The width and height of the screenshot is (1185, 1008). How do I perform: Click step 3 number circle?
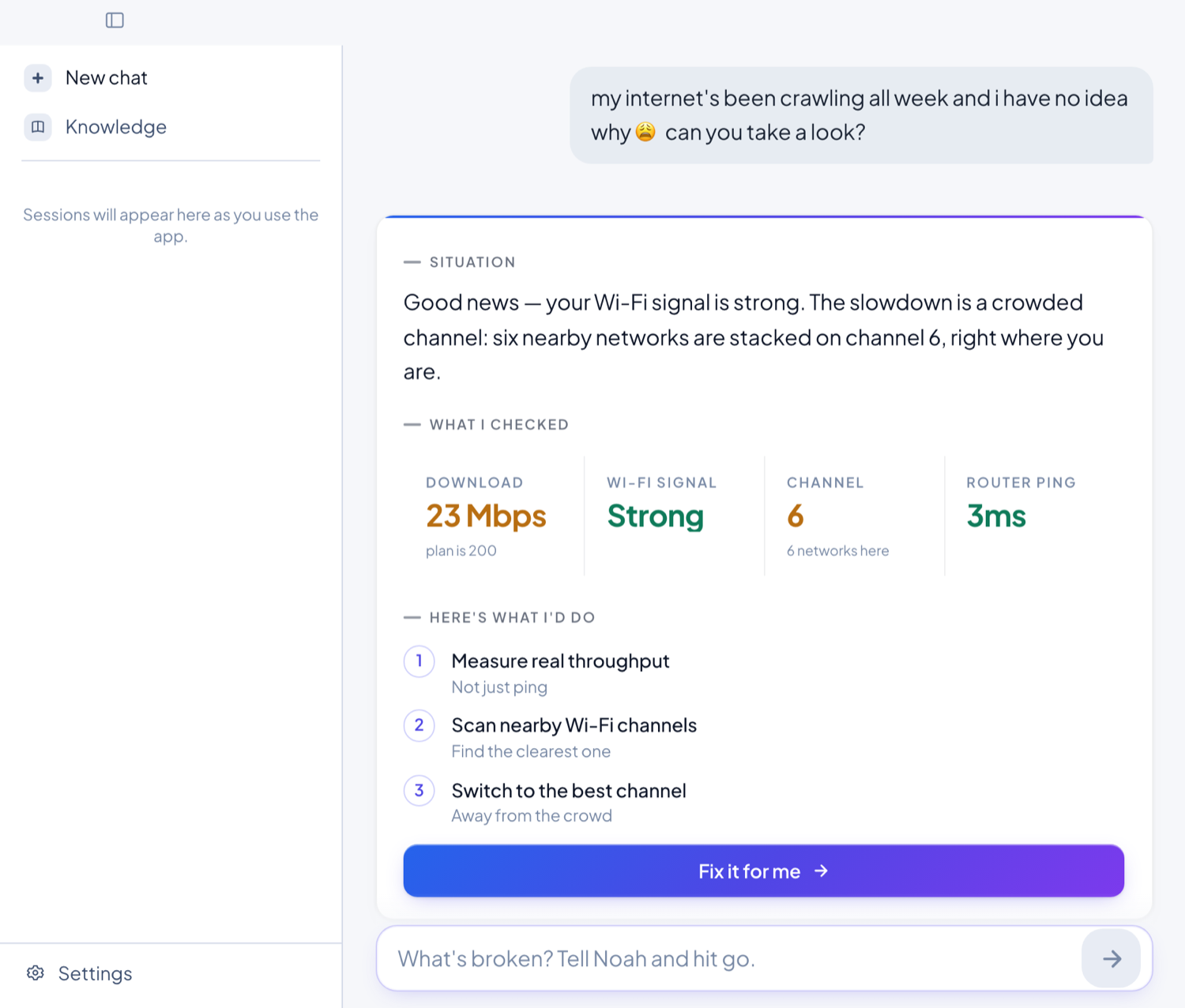419,791
